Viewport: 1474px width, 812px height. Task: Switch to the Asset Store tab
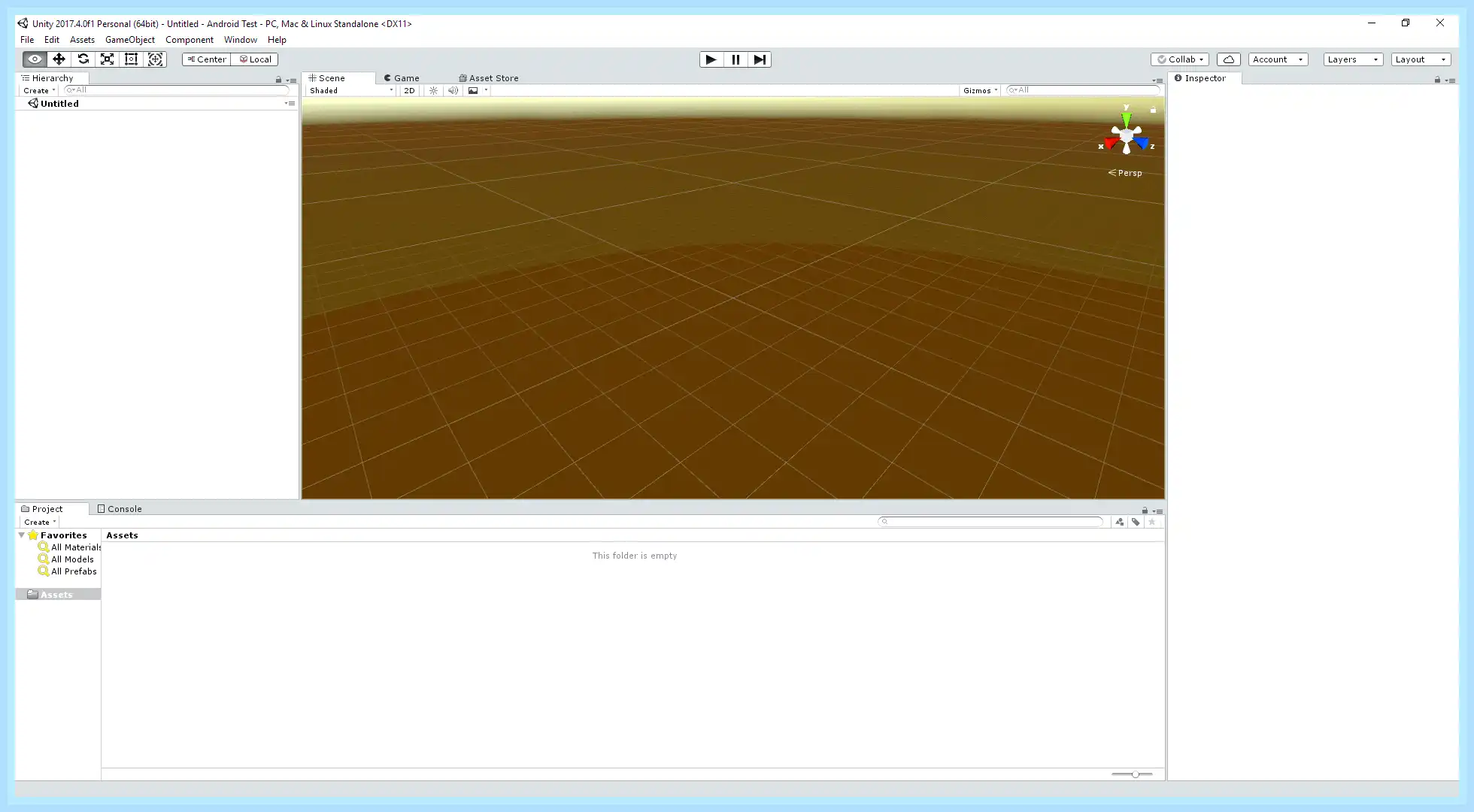(x=489, y=78)
